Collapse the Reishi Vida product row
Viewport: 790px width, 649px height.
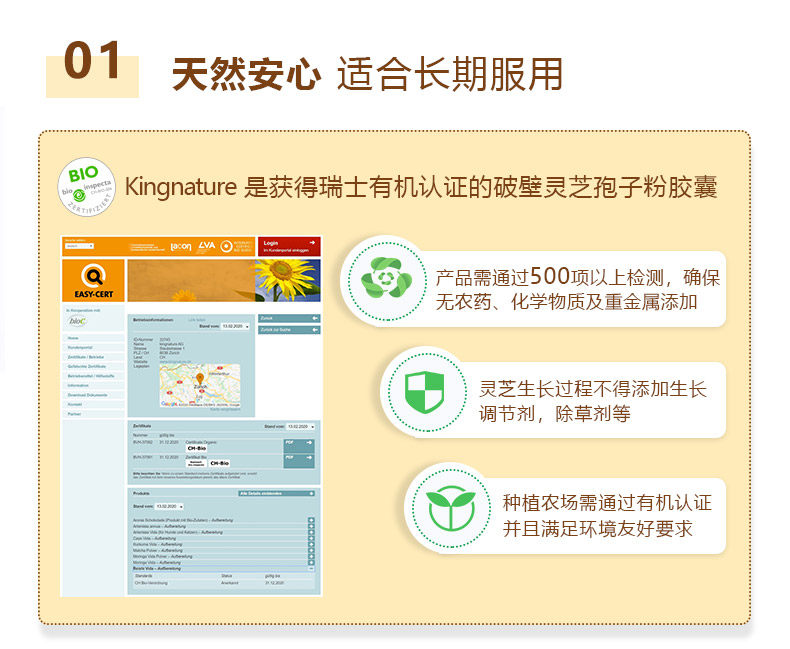click(x=311, y=568)
